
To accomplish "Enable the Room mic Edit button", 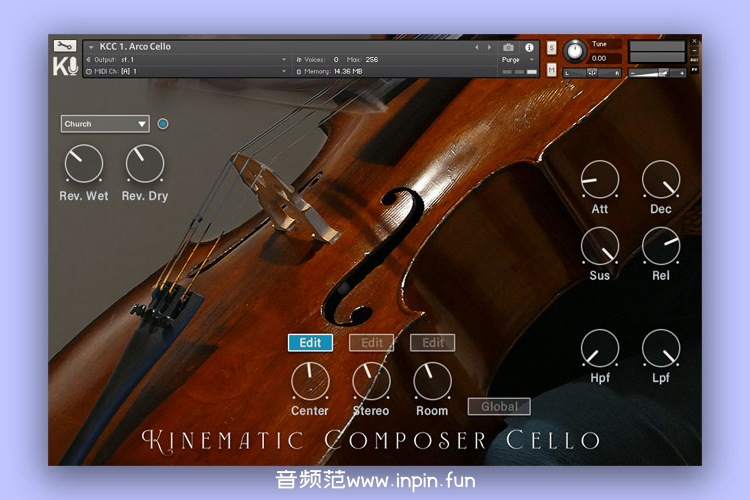I will (x=433, y=343).
